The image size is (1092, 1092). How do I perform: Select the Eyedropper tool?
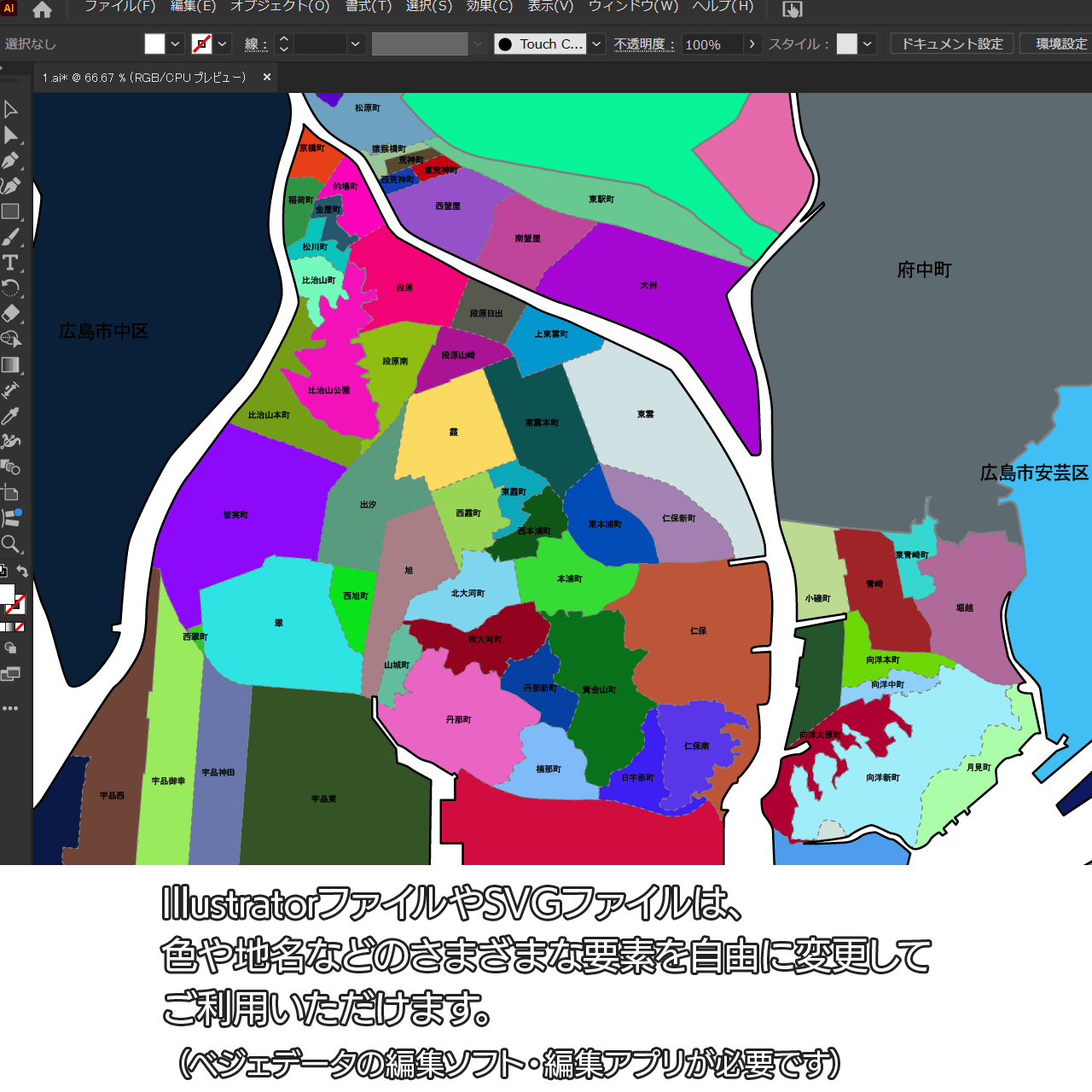tap(11, 415)
